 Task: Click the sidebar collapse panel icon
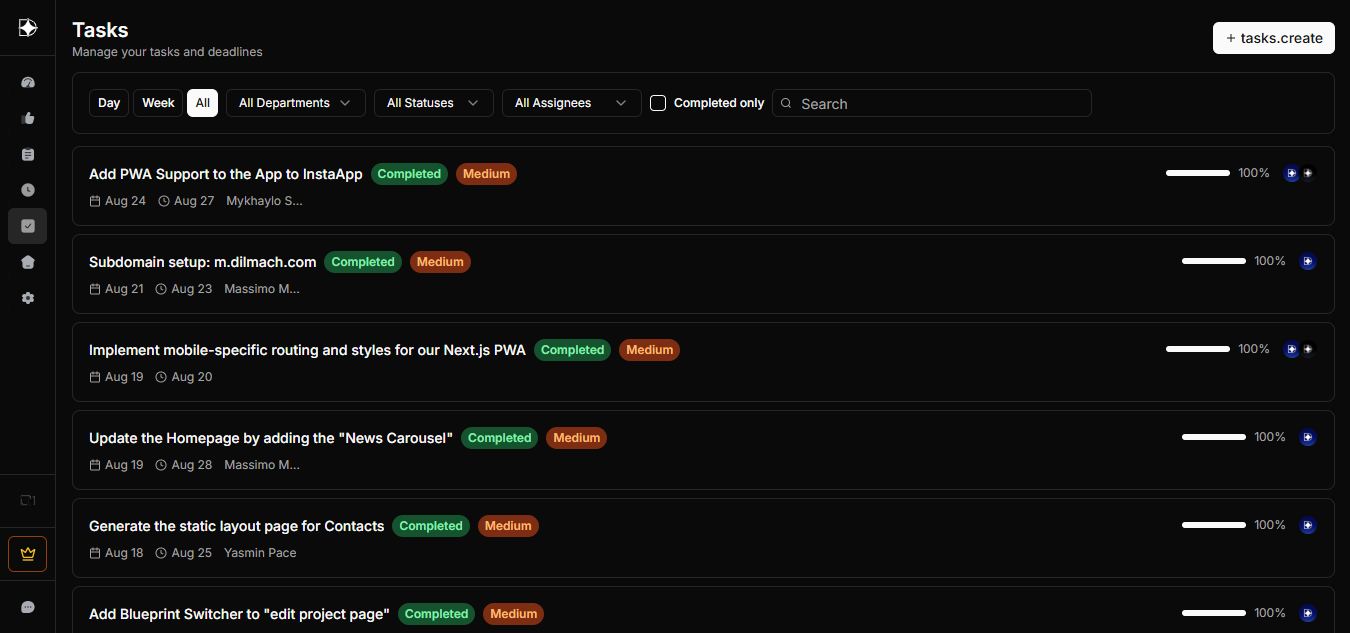(28, 500)
